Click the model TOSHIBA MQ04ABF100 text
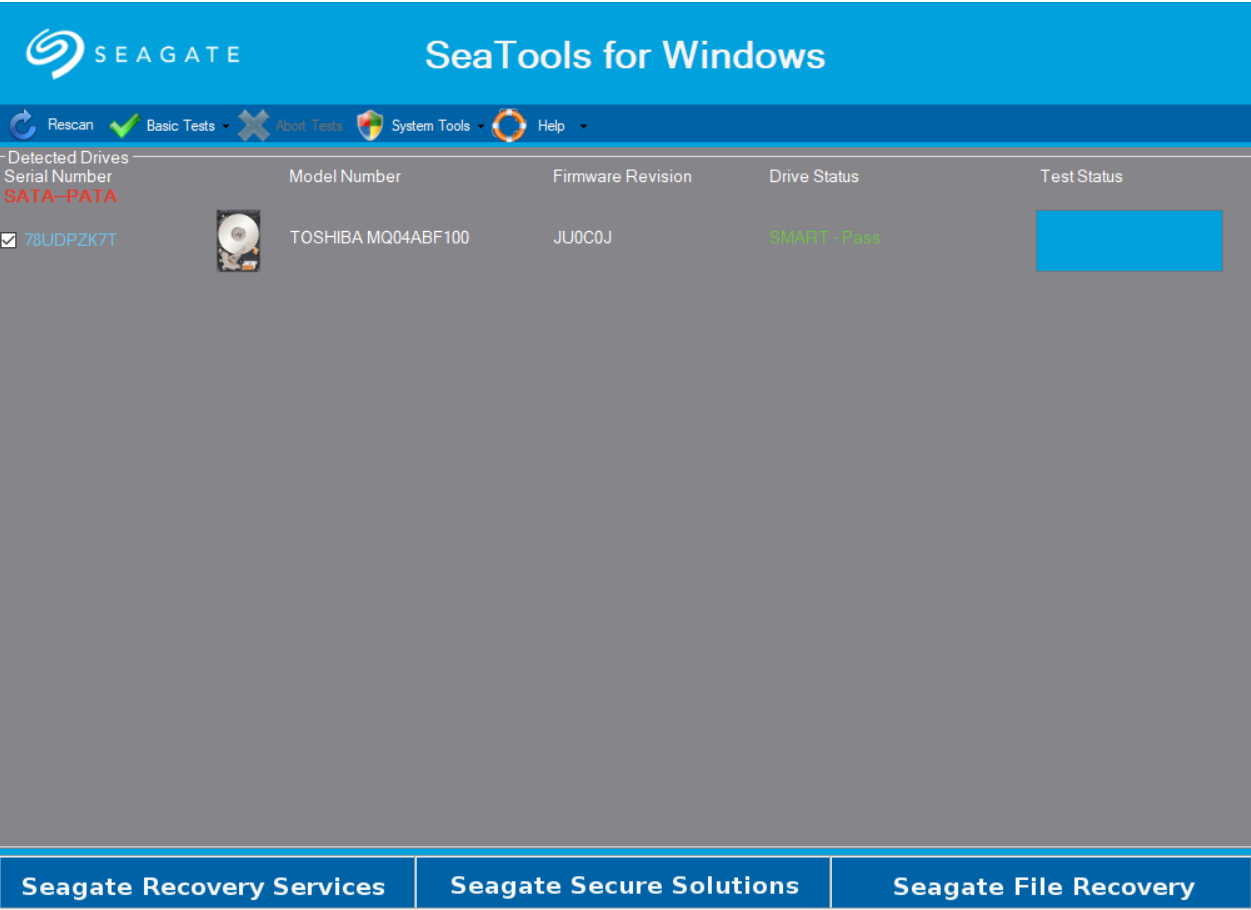This screenshot has width=1251, height=910. point(379,238)
